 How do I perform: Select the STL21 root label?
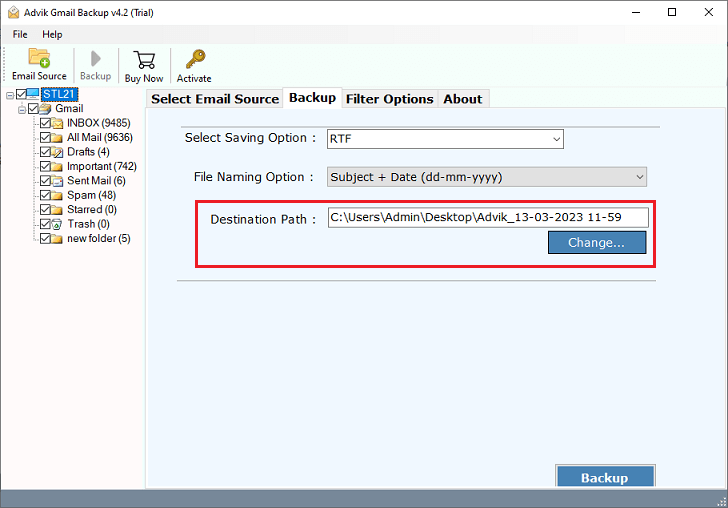click(x=59, y=94)
